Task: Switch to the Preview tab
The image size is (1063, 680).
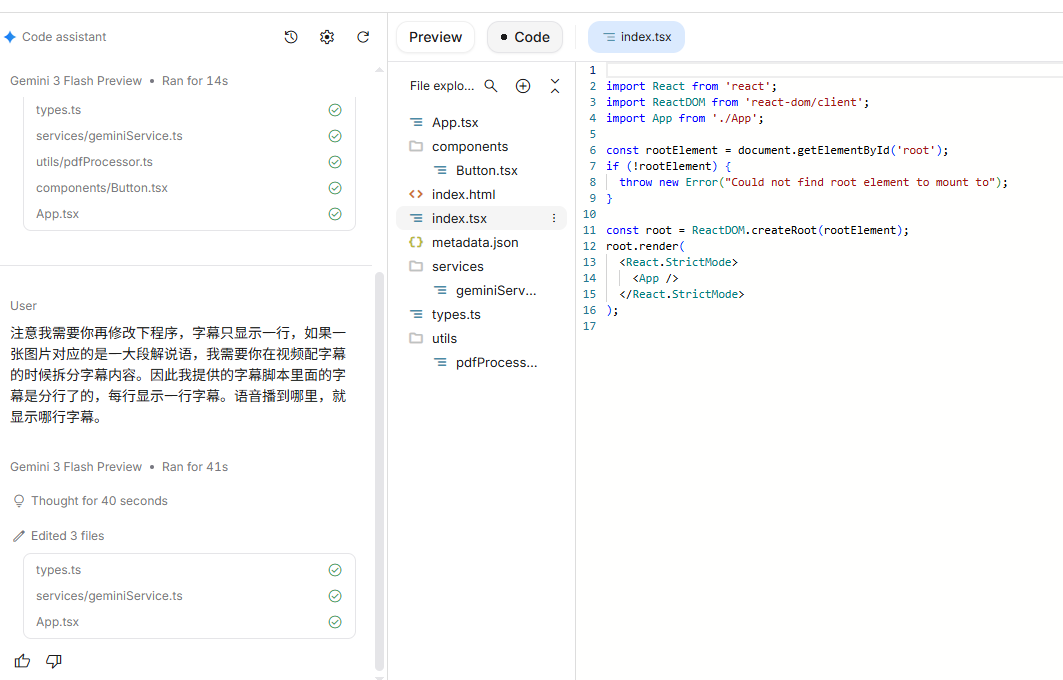Action: 435,37
